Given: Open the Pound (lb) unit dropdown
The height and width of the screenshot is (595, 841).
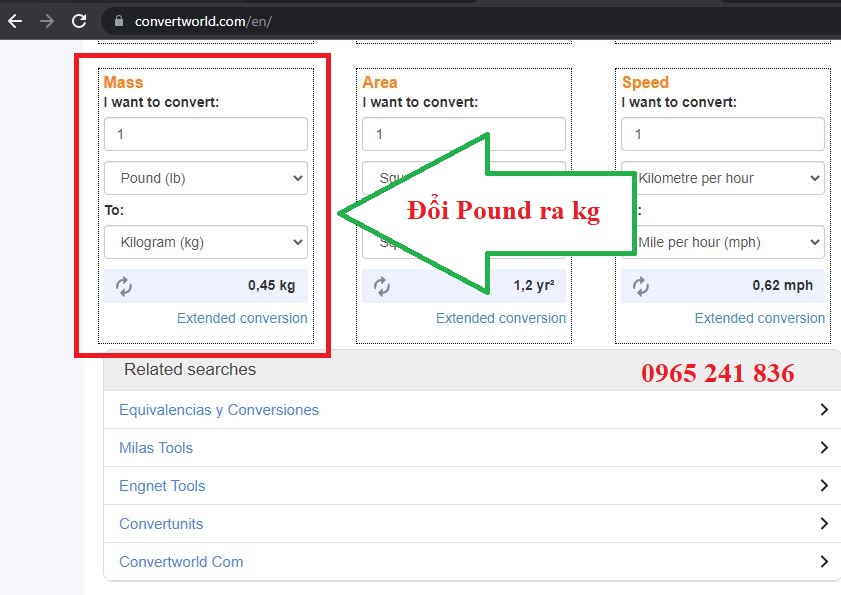Looking at the screenshot, I should (205, 177).
